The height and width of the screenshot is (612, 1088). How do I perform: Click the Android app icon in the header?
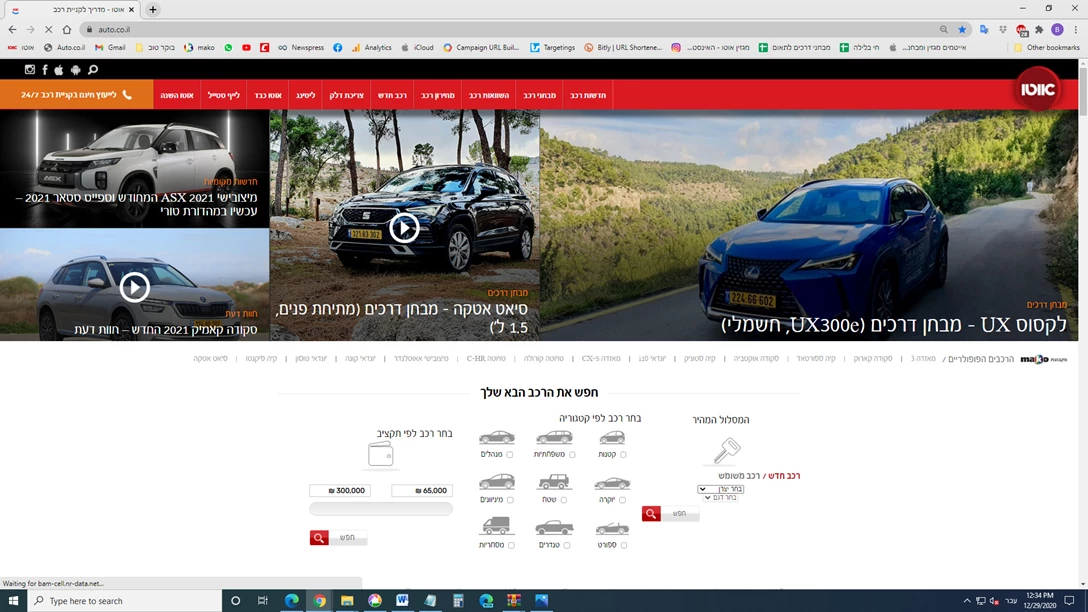pos(75,70)
